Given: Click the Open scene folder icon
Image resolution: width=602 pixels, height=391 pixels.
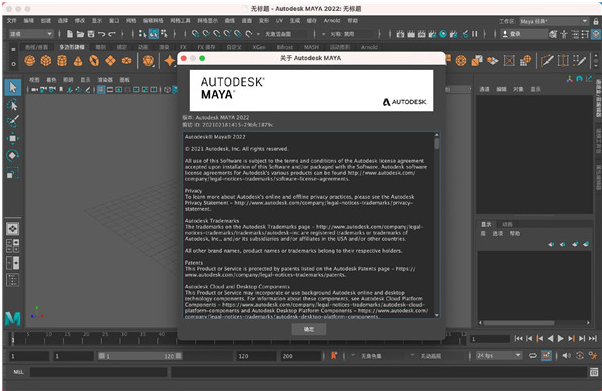Looking at the screenshot, I should (x=80, y=34).
